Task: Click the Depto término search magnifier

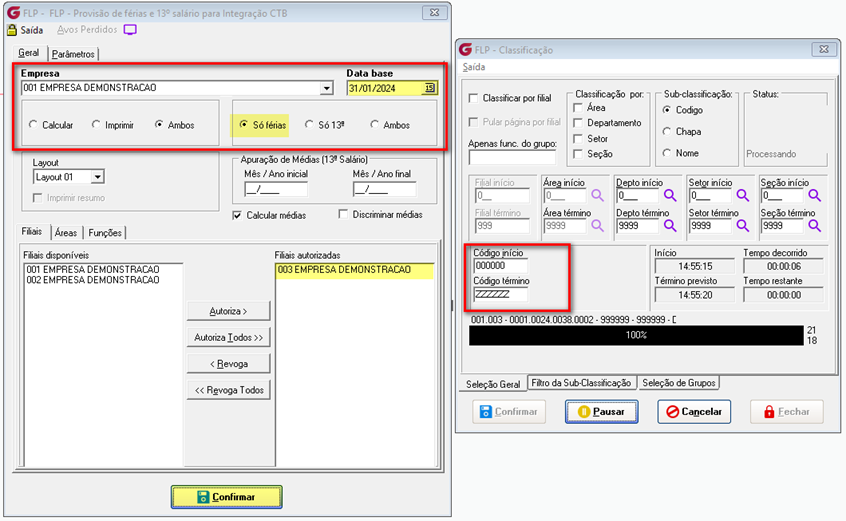Action: click(670, 225)
